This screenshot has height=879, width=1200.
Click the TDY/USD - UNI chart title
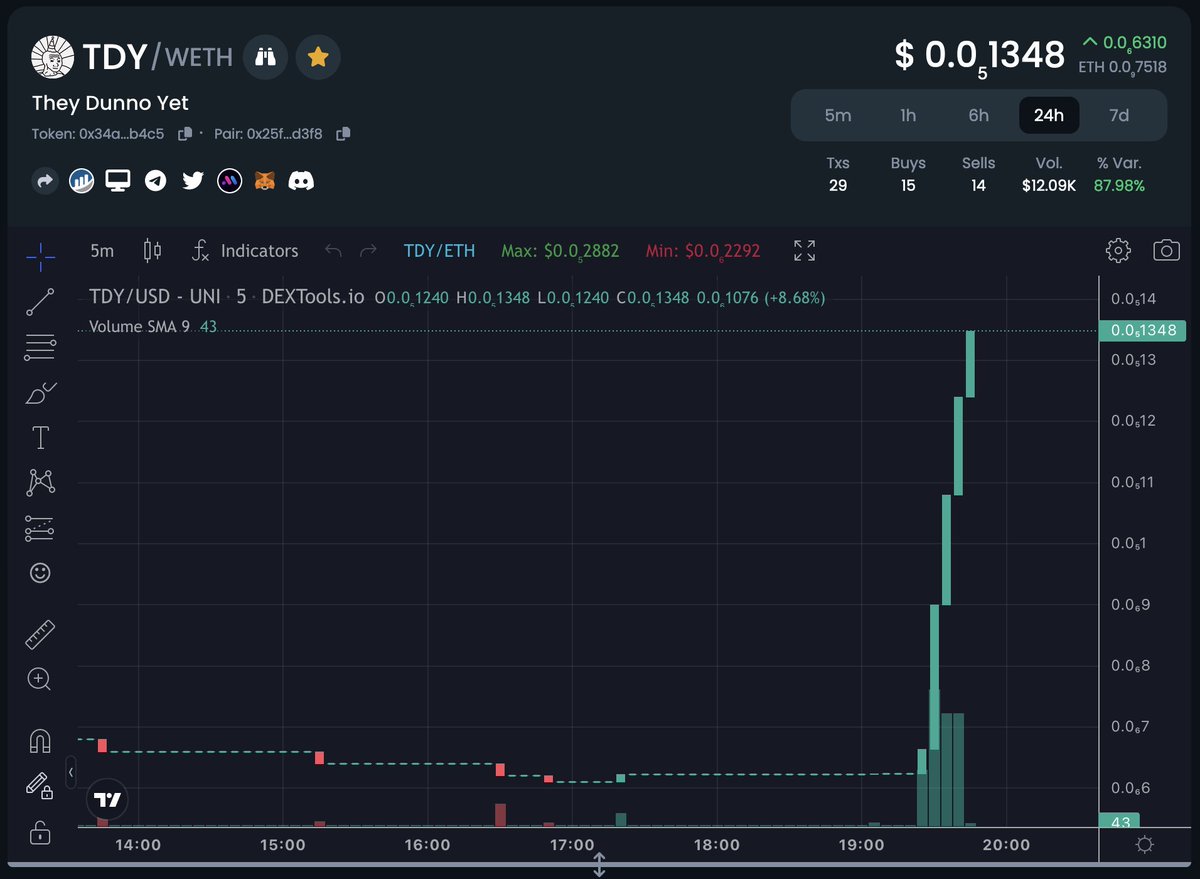coord(226,297)
